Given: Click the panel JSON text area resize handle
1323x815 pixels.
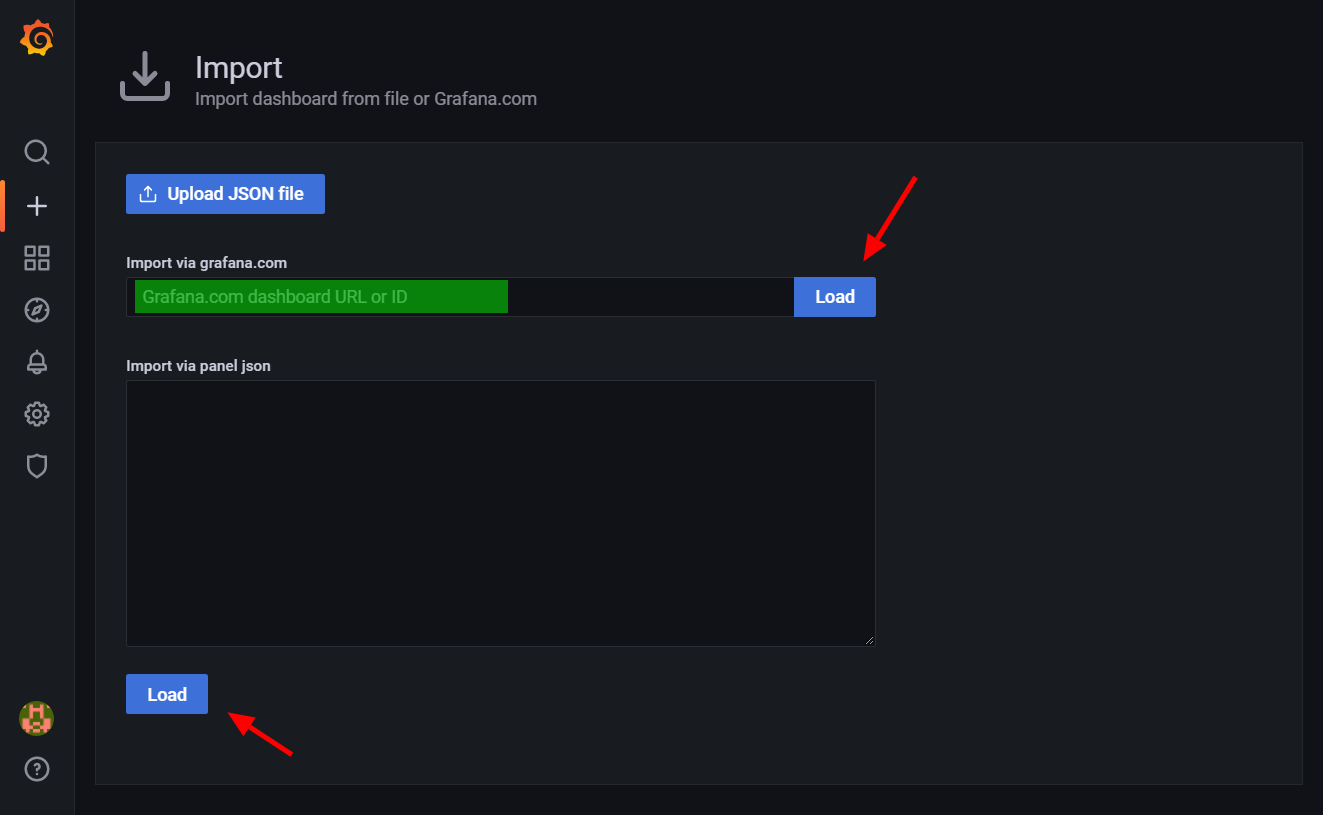Looking at the screenshot, I should [x=869, y=640].
